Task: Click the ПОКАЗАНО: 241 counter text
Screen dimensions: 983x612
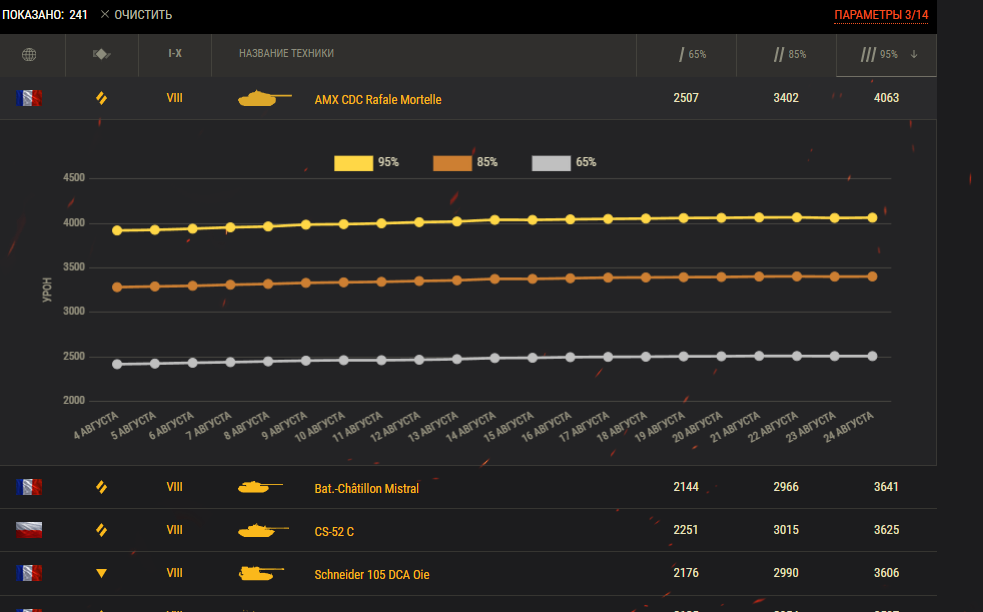Action: pyautogui.click(x=45, y=14)
